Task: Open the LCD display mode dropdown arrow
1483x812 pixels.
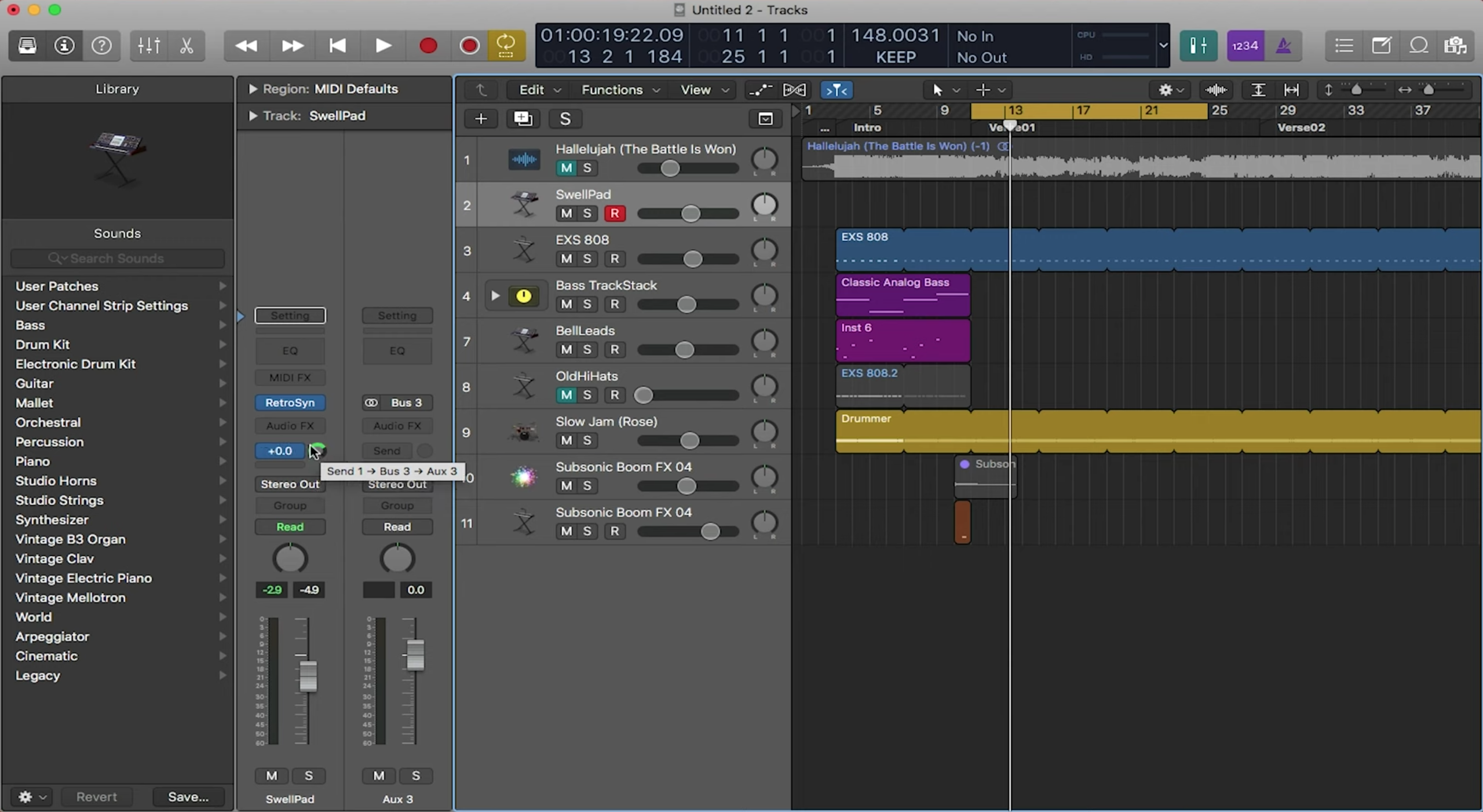Action: [x=1163, y=45]
